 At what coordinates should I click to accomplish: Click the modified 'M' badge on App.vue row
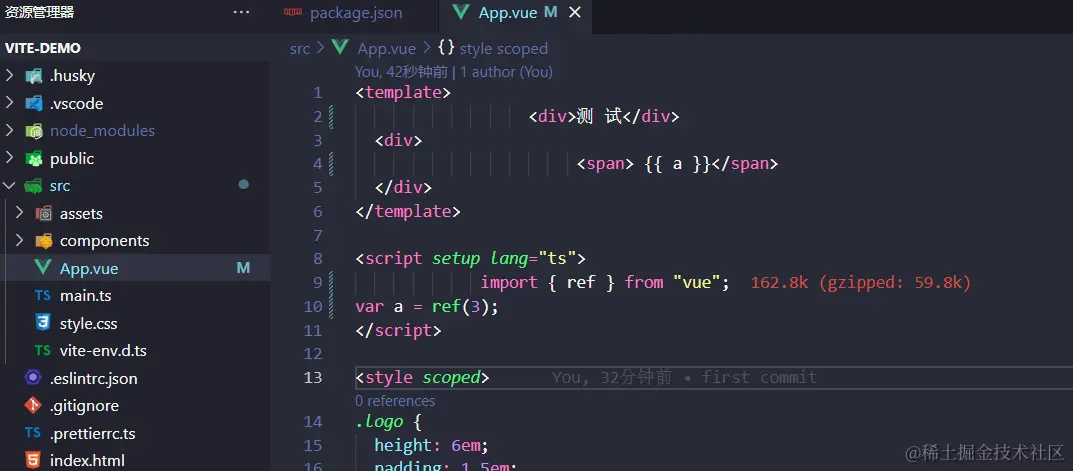click(243, 268)
